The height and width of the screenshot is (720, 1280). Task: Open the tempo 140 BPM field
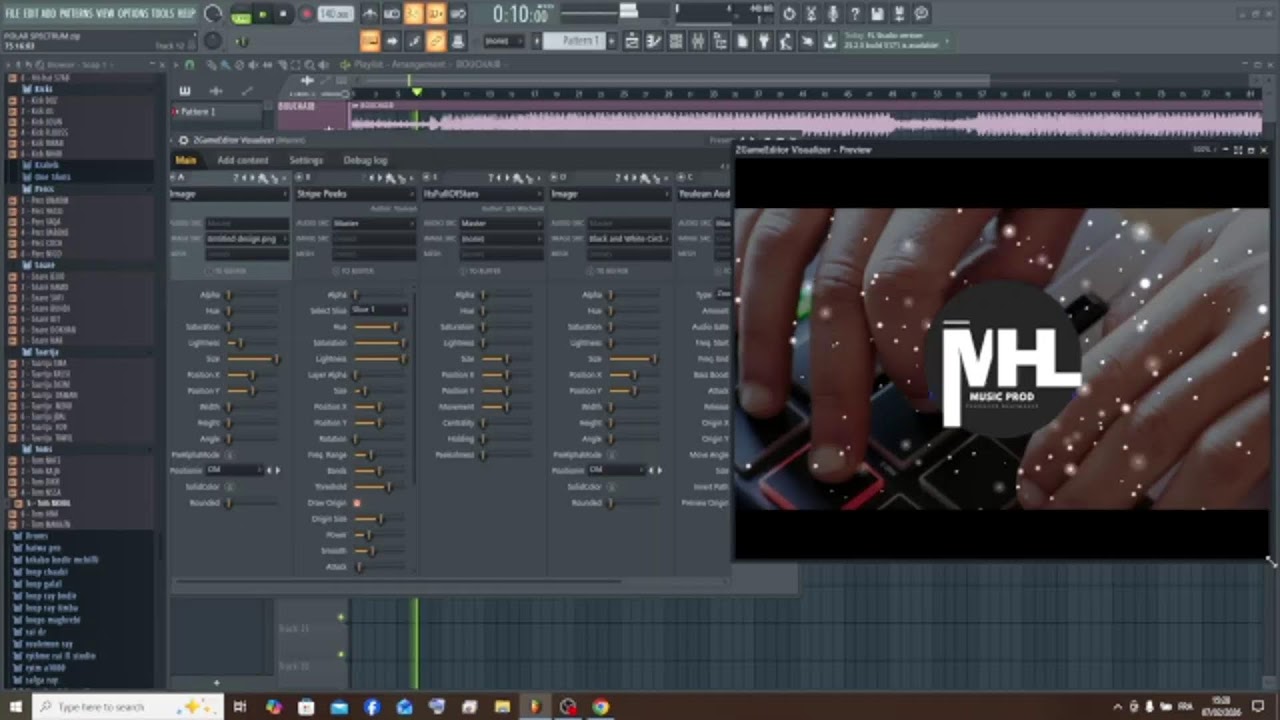(x=336, y=14)
